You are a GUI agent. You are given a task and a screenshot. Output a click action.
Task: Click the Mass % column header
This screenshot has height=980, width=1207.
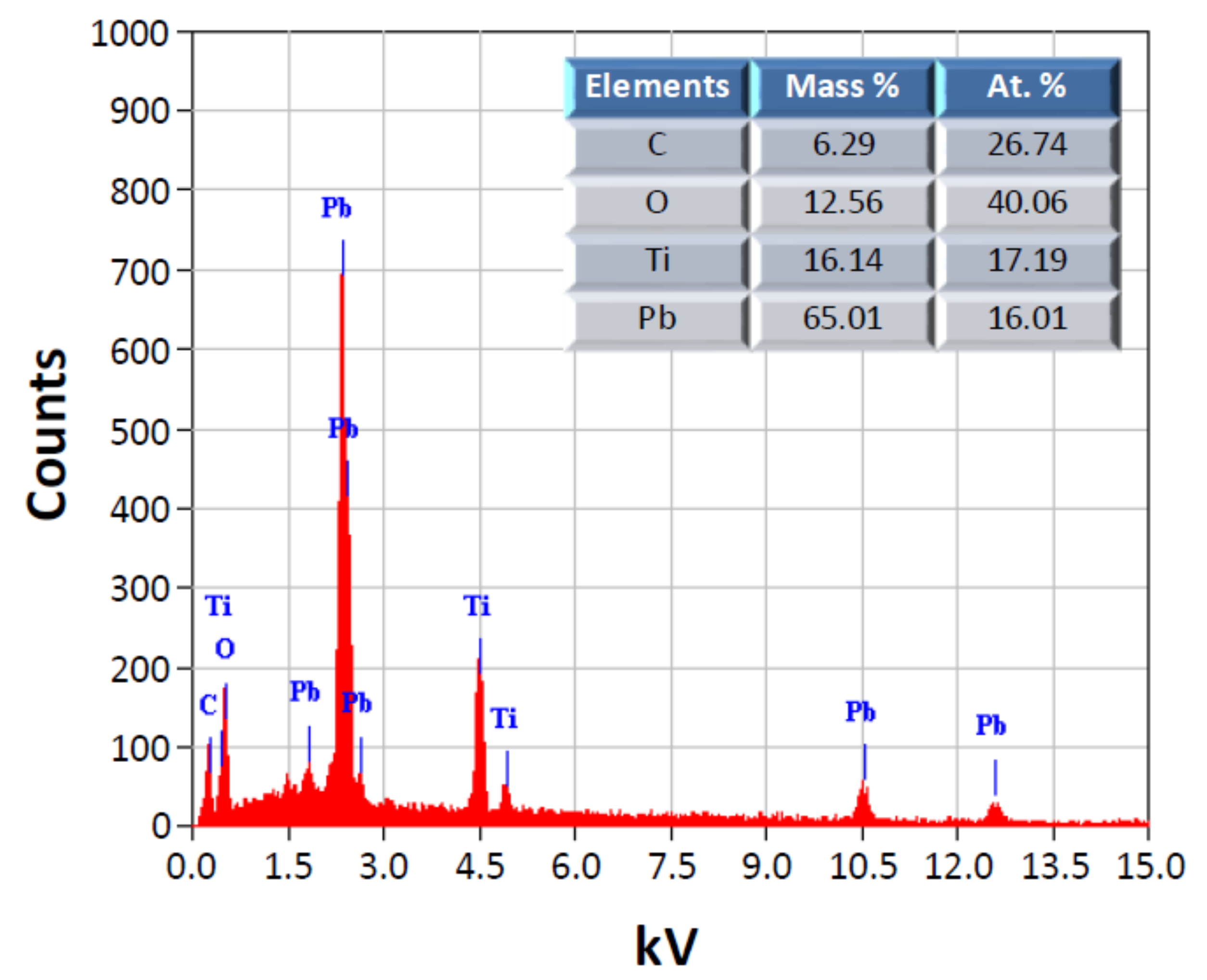[842, 86]
